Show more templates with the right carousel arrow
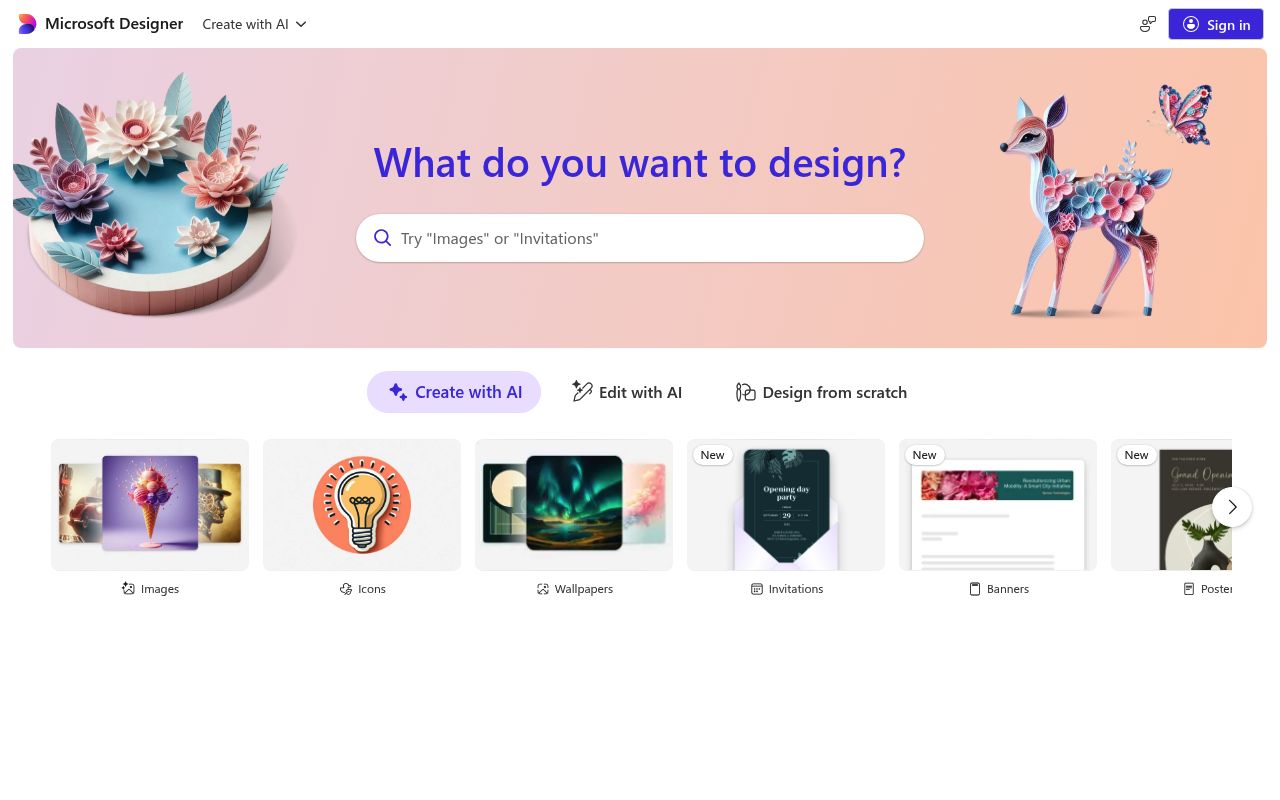 click(1232, 507)
